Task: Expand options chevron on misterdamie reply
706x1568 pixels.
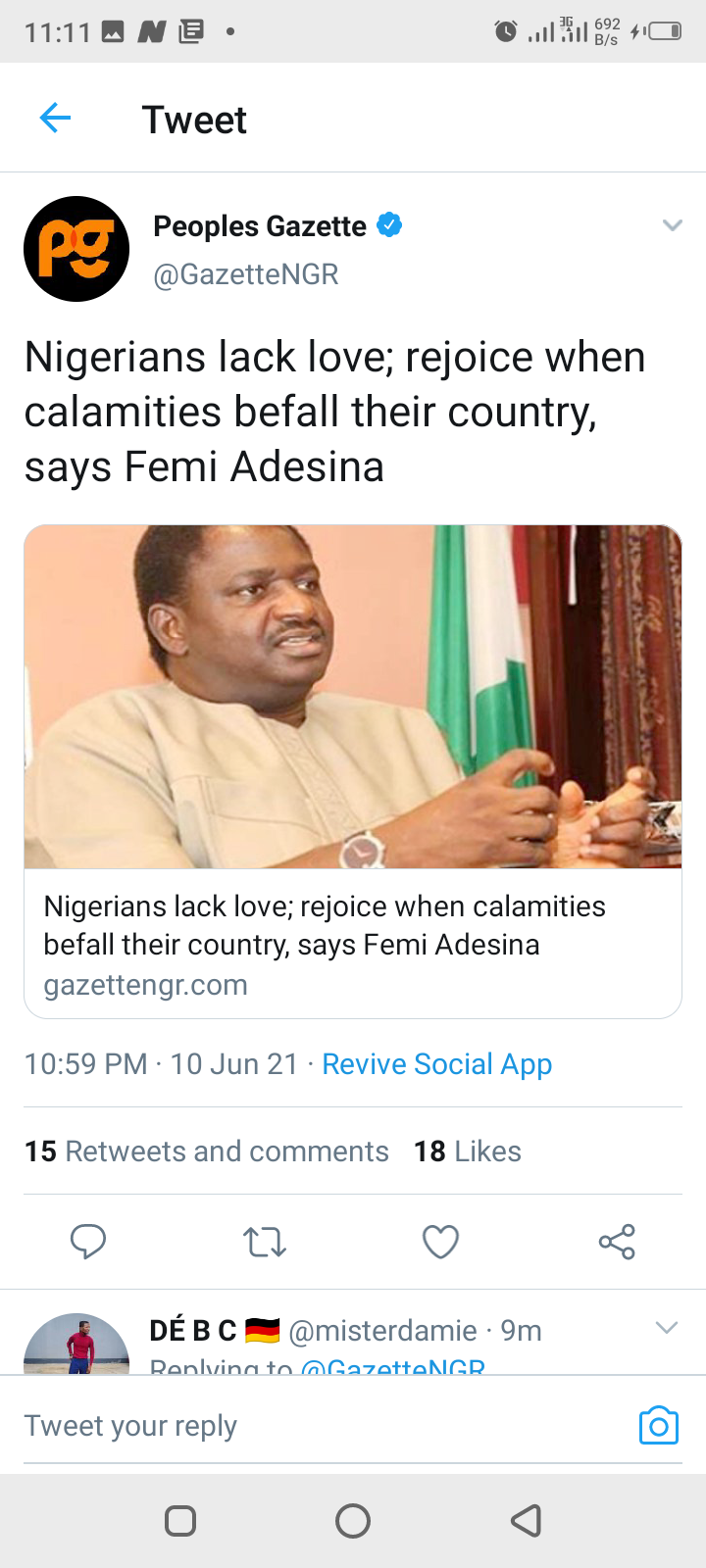Action: click(667, 1328)
